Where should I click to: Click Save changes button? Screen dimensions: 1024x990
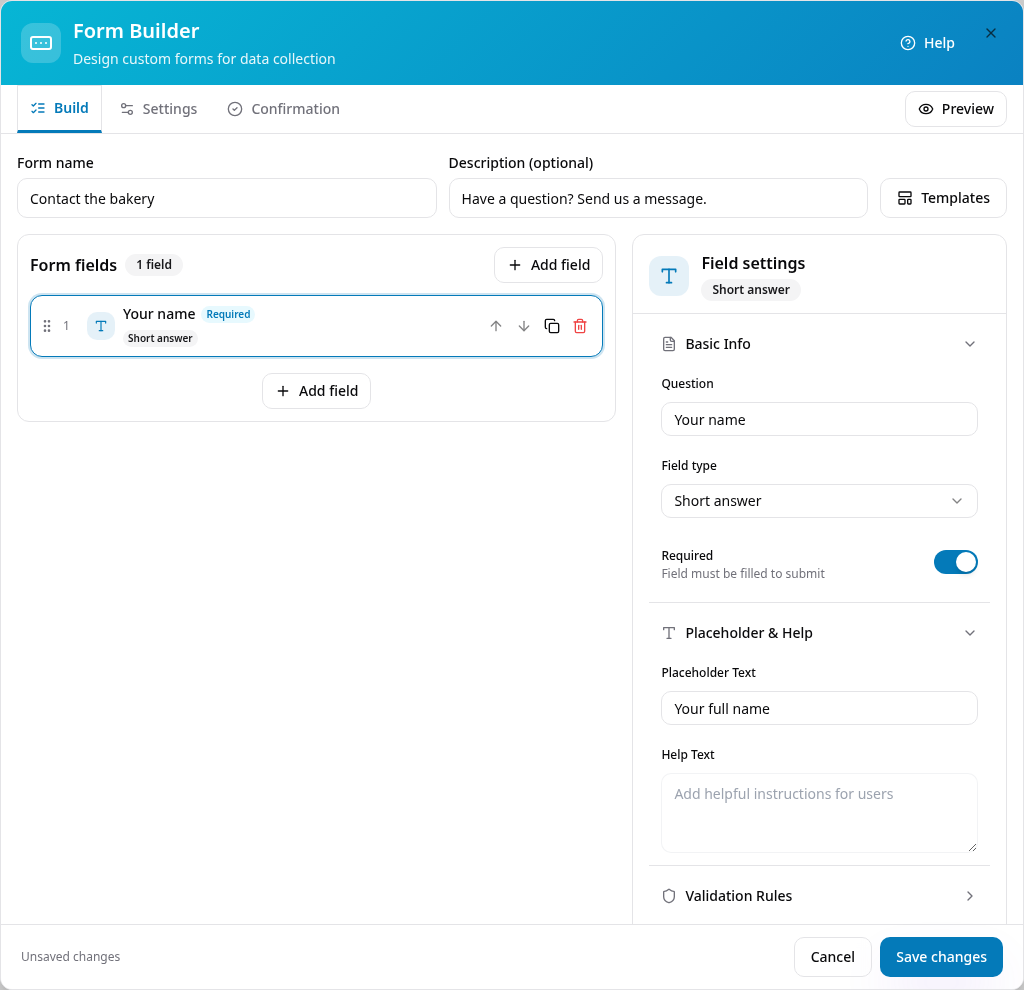[941, 957]
